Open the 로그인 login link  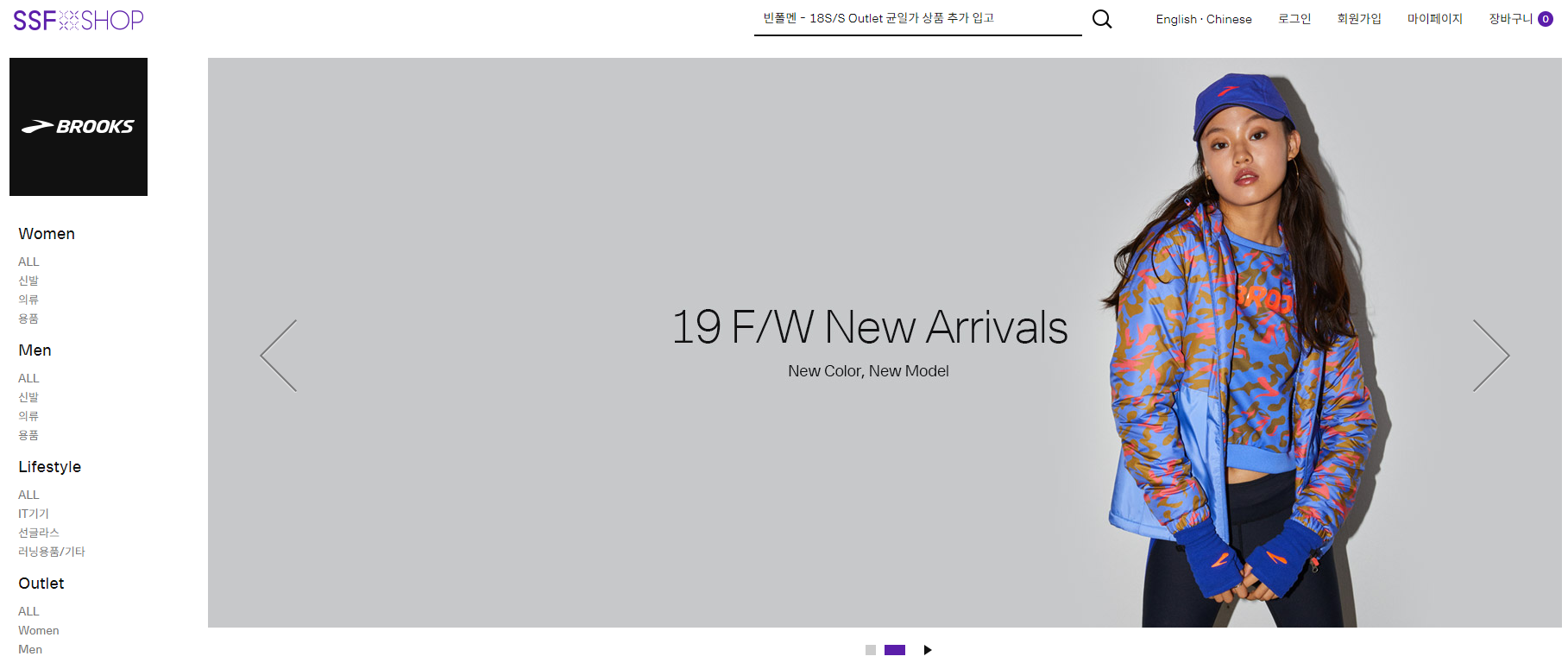[1294, 19]
